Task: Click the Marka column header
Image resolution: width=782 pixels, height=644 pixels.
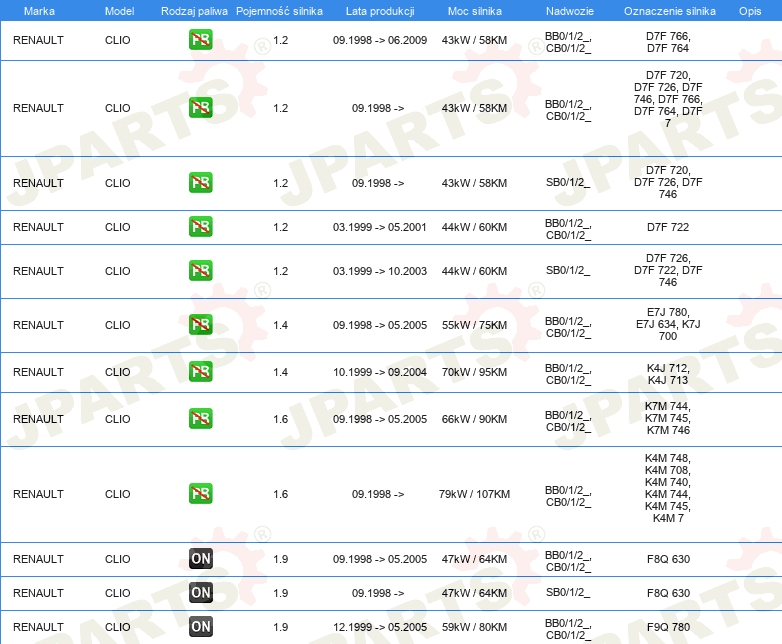Action: click(38, 10)
